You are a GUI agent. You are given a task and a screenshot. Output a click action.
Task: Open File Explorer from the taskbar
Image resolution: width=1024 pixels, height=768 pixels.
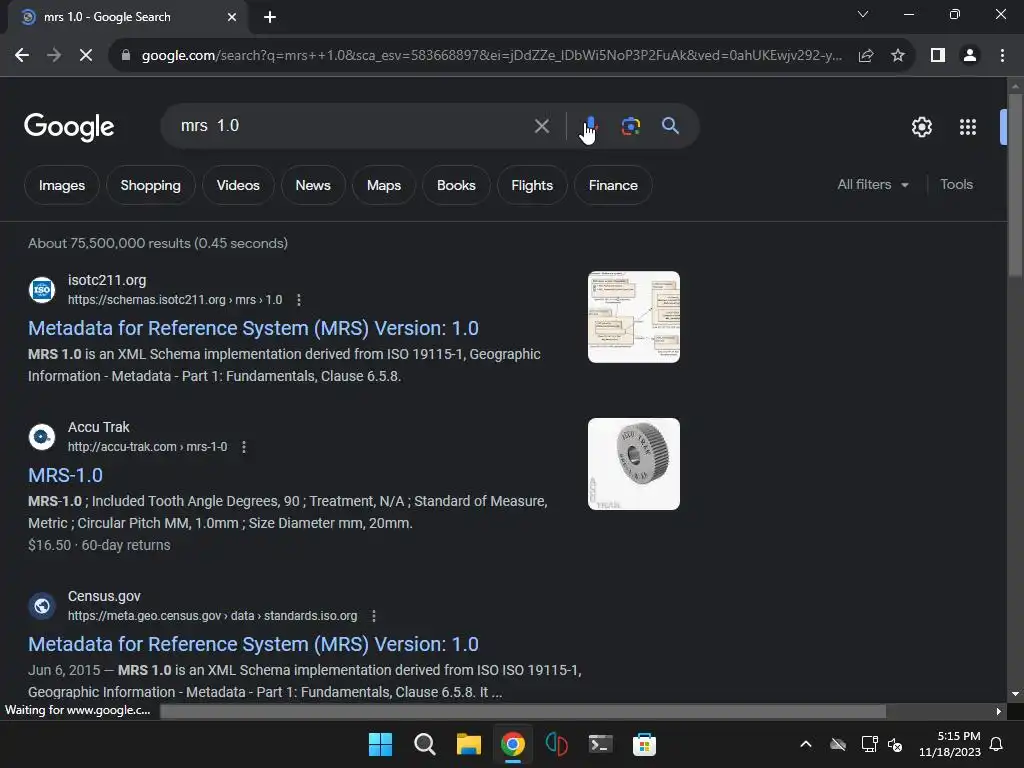[x=468, y=744]
